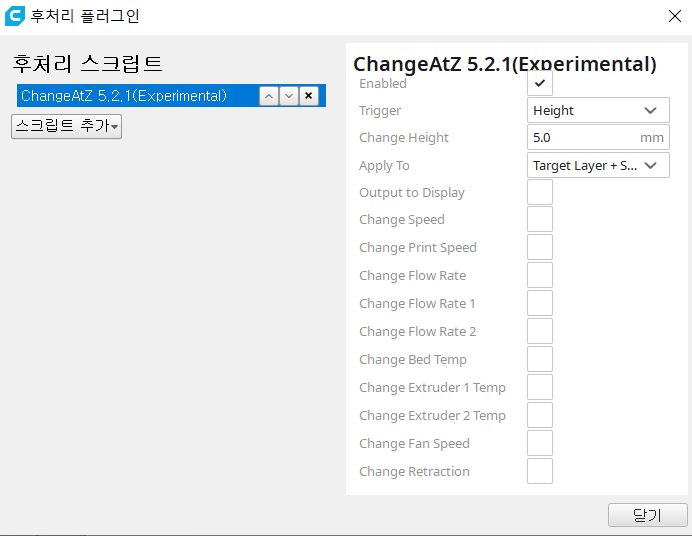This screenshot has height=536, width=692.
Task: Click the 후처리 플러그인 window title
Action: coord(85,16)
